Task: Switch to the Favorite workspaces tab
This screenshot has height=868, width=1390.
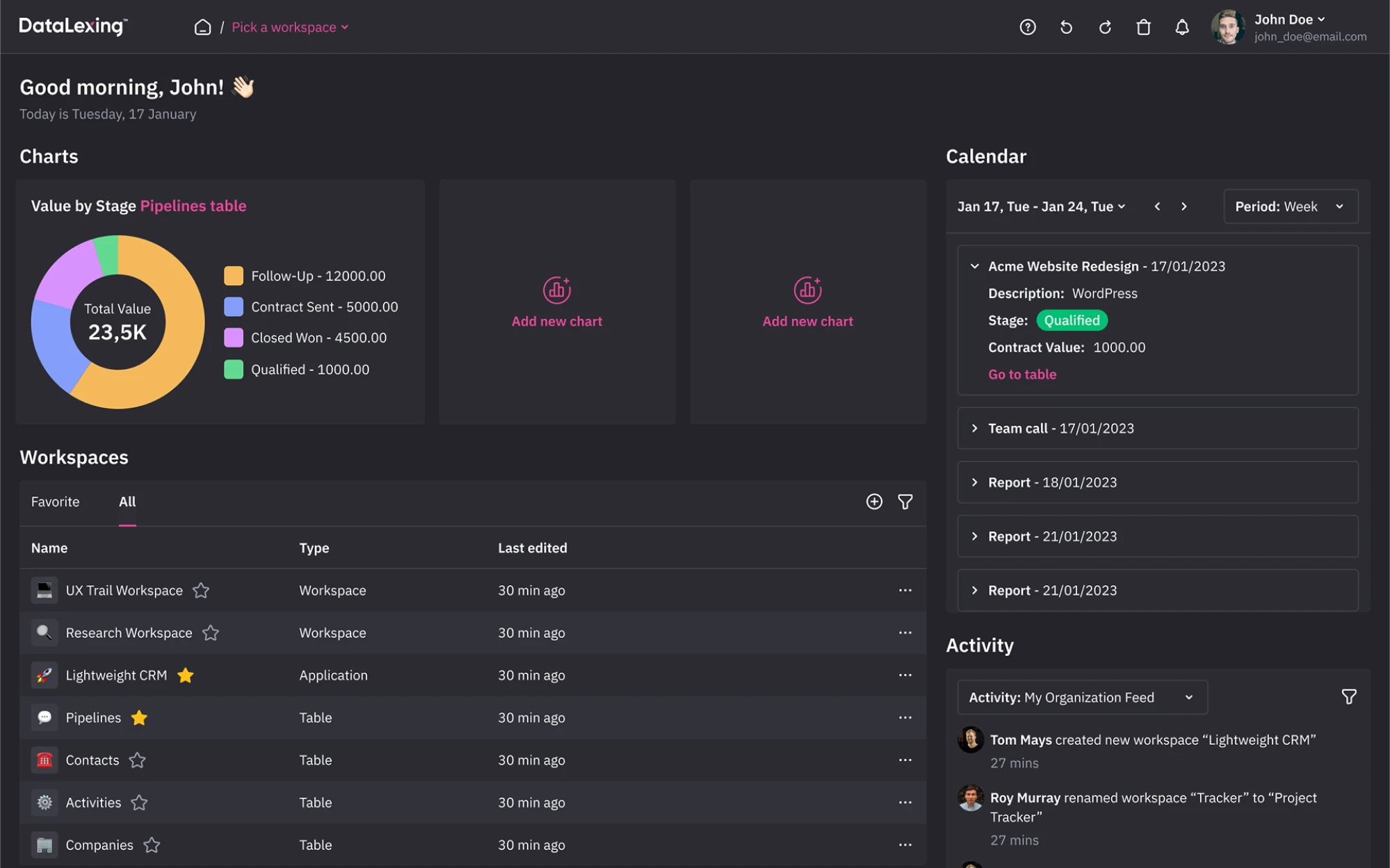Action: point(55,502)
